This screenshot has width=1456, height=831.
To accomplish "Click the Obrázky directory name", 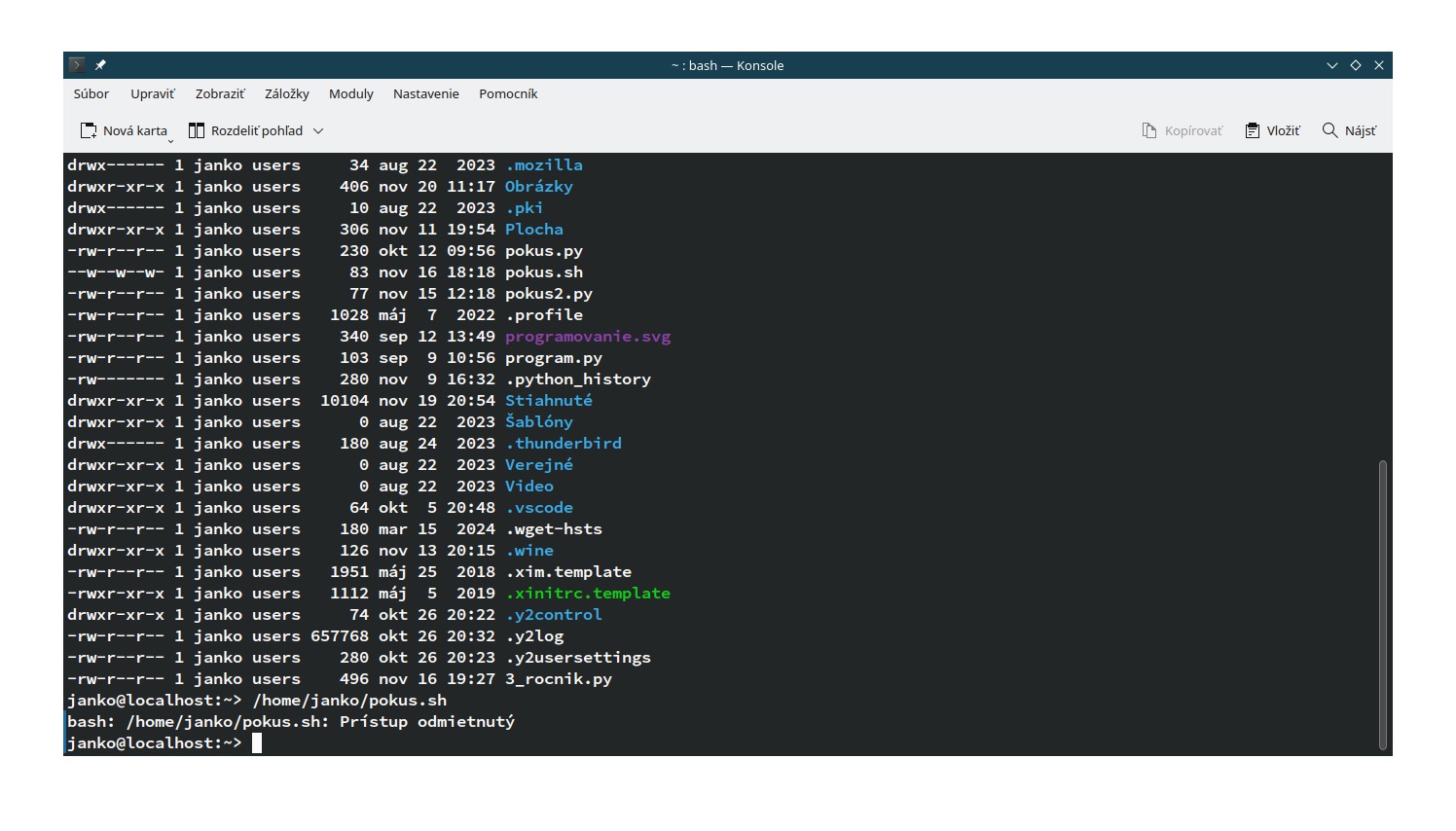I will [x=539, y=187].
